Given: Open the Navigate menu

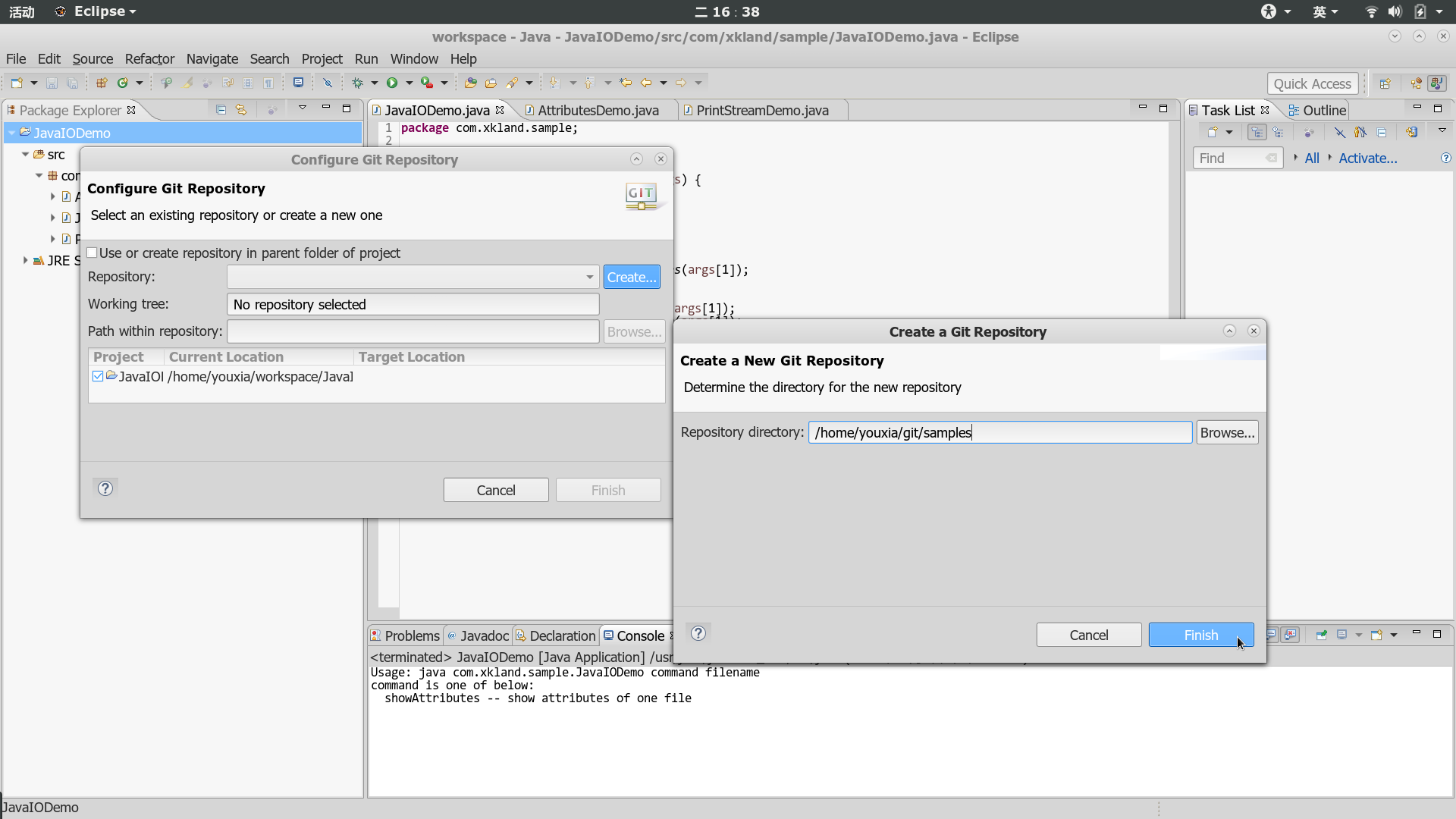Looking at the screenshot, I should pos(212,58).
